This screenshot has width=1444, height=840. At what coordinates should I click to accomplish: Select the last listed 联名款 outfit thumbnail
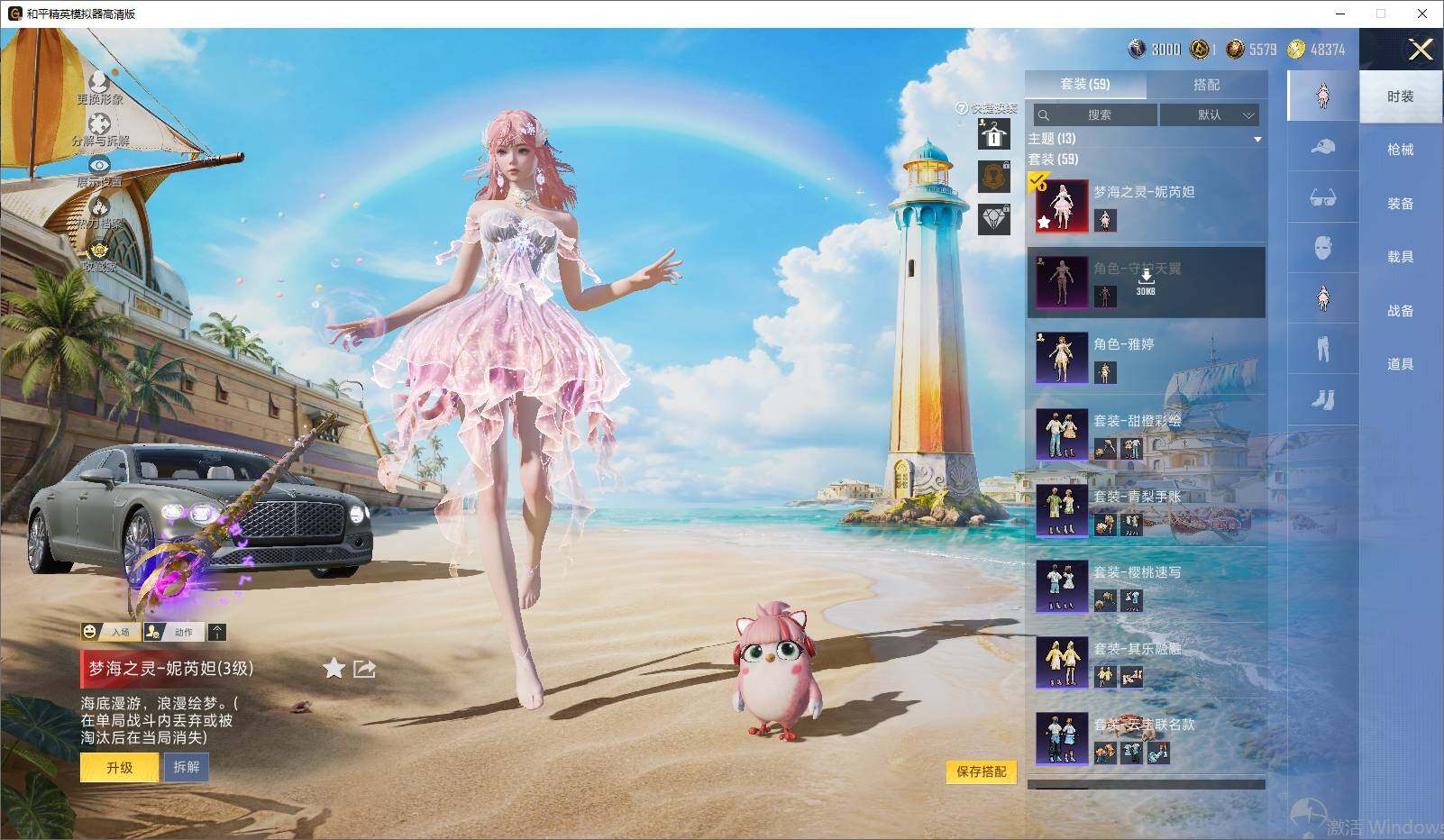1061,738
